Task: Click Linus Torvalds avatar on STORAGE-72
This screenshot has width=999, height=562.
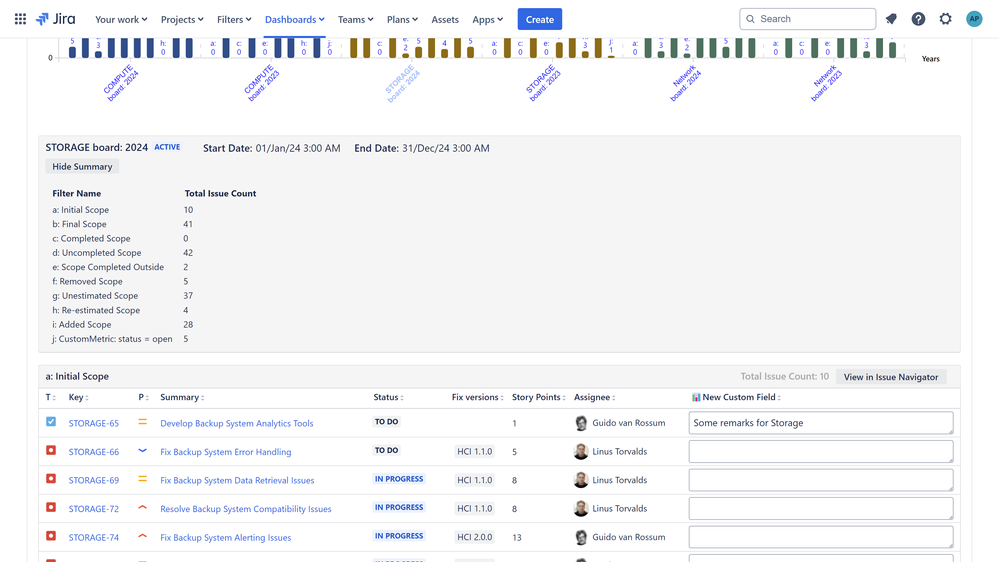Action: point(581,508)
